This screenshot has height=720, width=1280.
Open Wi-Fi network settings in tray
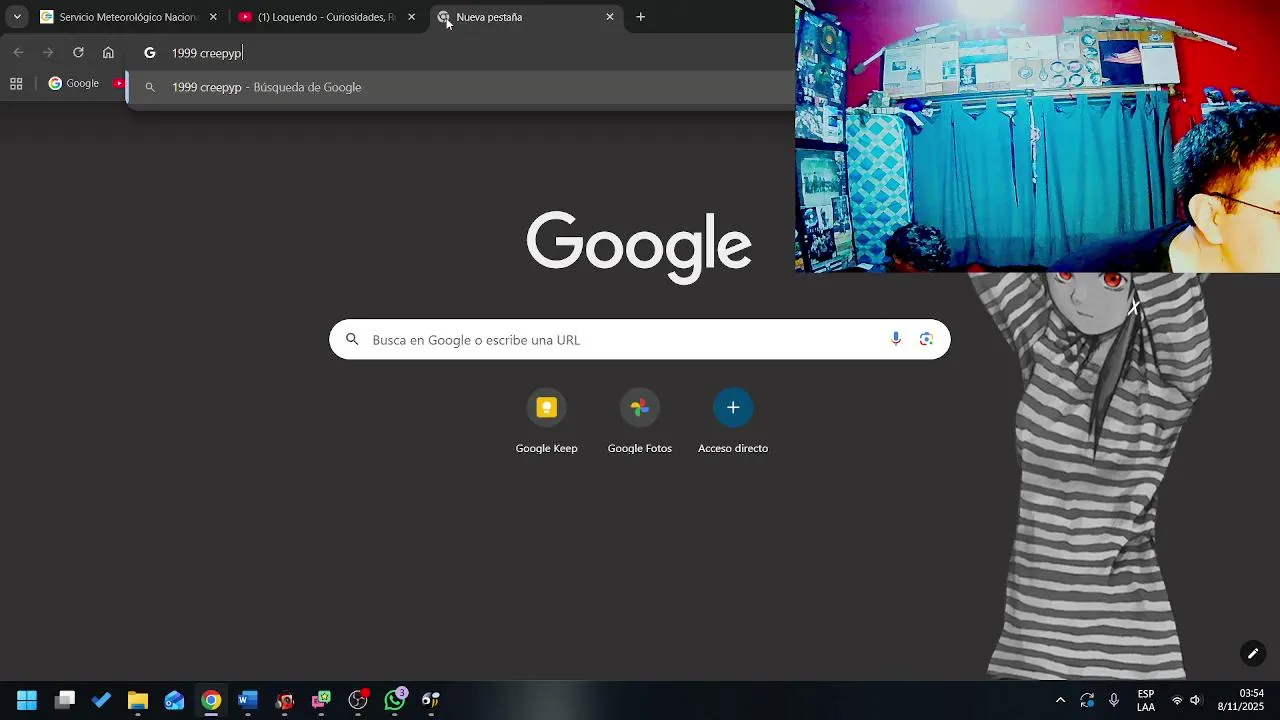coord(1177,700)
